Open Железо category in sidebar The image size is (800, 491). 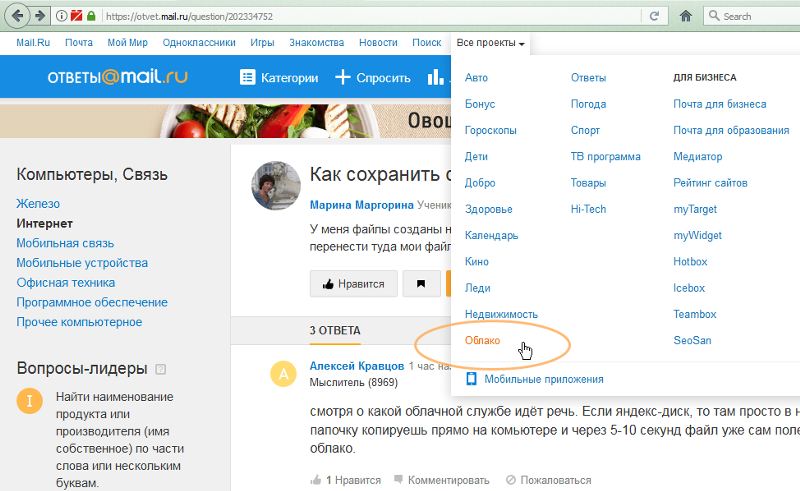[x=38, y=204]
